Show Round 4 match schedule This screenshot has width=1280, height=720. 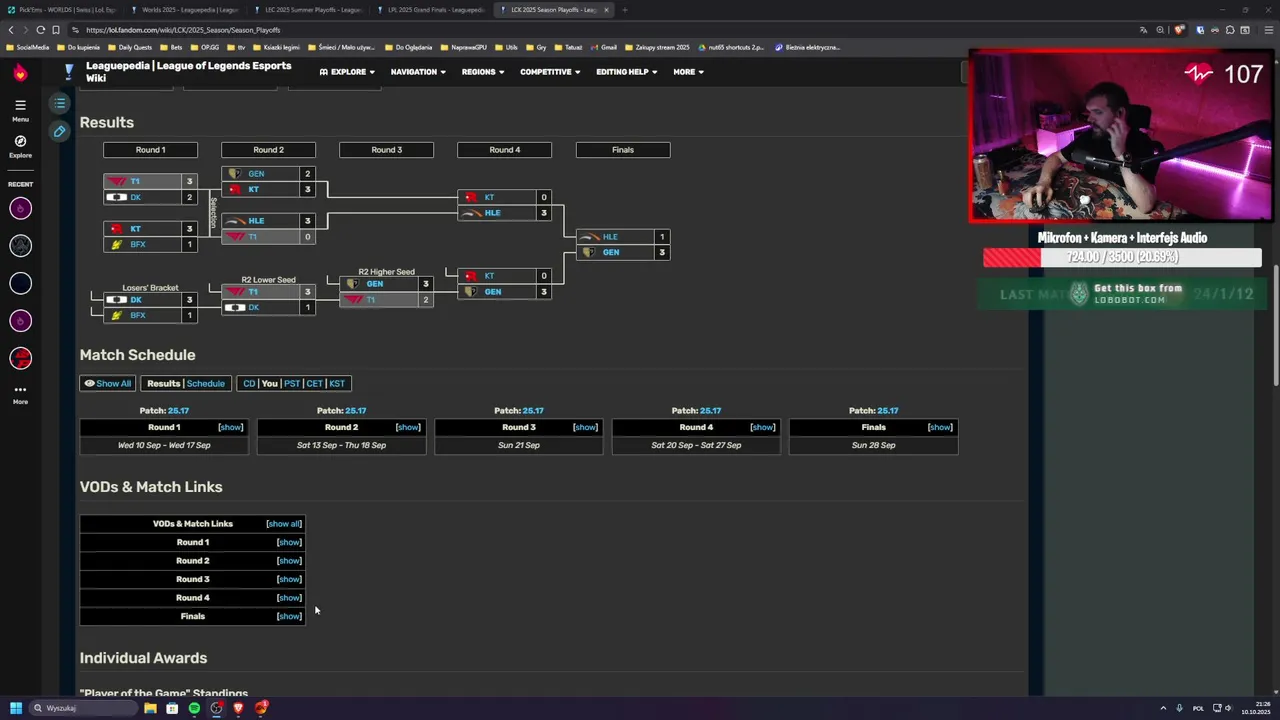(762, 427)
